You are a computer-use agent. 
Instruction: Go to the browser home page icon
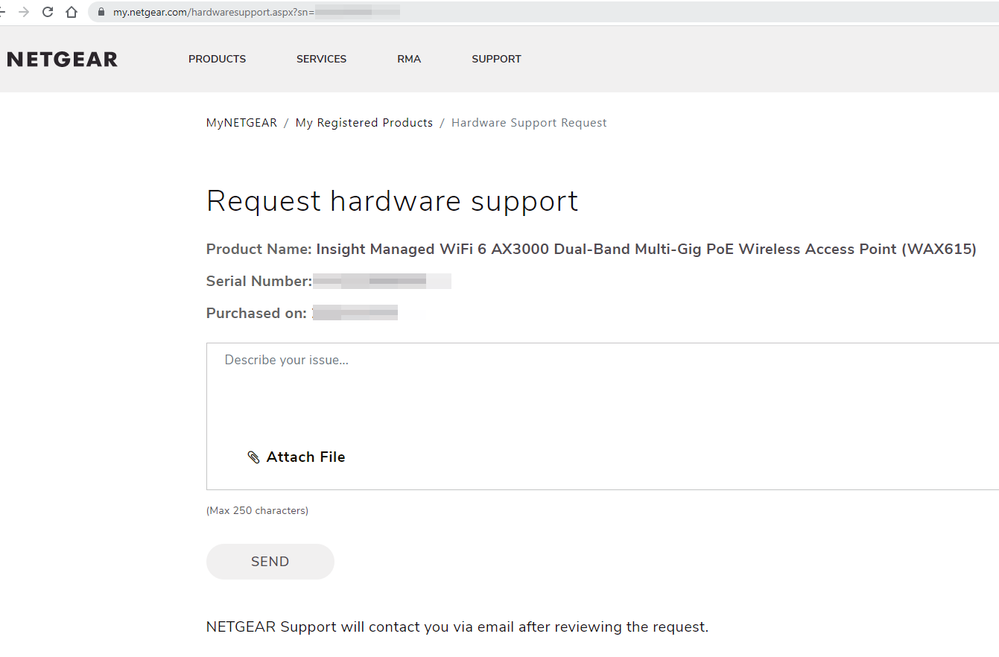(71, 12)
